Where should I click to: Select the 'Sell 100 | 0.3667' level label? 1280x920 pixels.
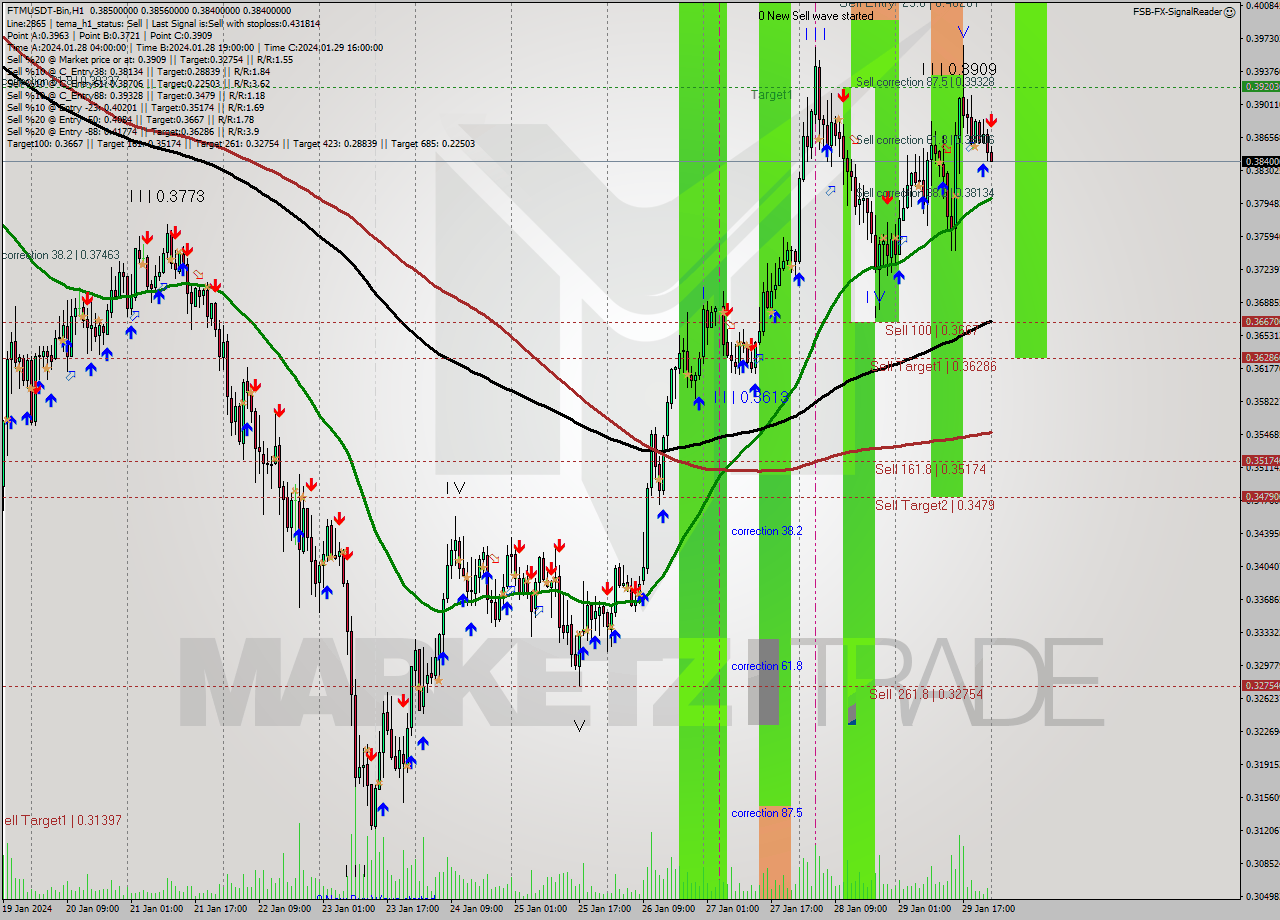point(930,330)
